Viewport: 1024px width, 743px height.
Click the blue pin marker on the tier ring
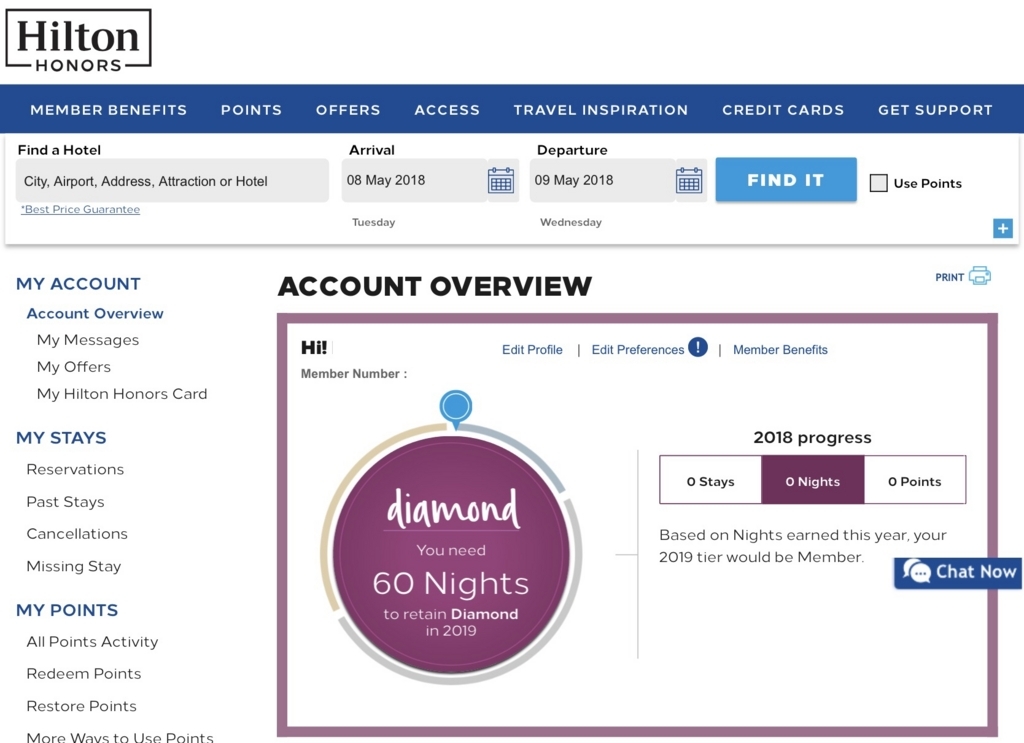tap(455, 409)
